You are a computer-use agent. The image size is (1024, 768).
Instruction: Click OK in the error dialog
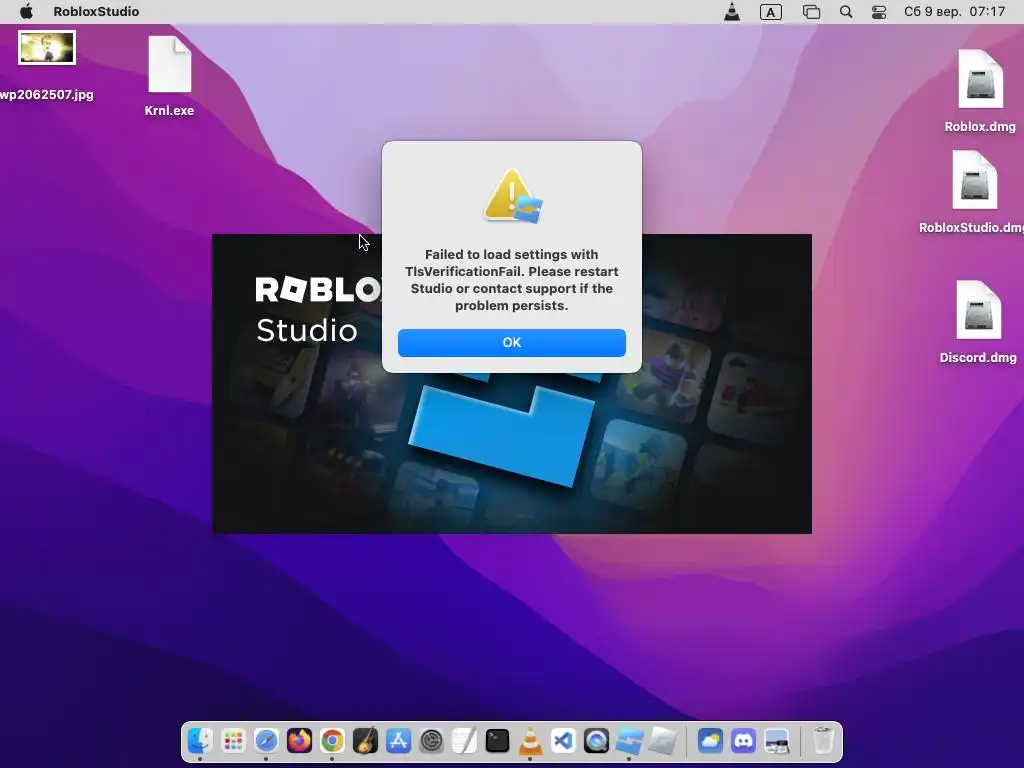coord(511,343)
